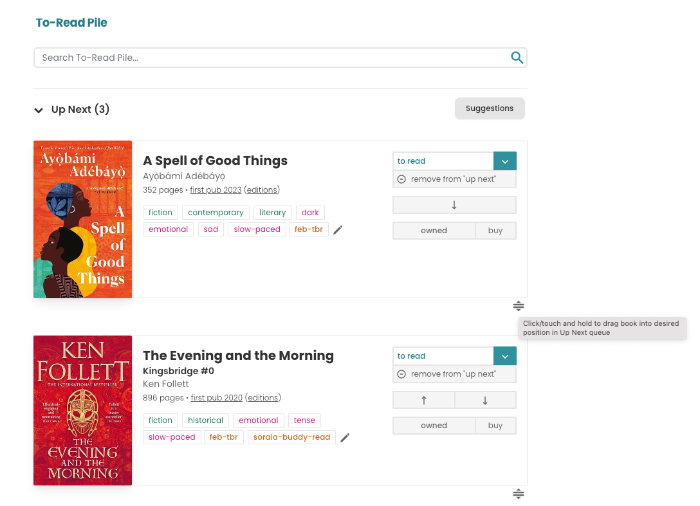Screen dimensions: 700x506
Task: Mark The Evening and the Morning as owned
Action: [x=434, y=426]
